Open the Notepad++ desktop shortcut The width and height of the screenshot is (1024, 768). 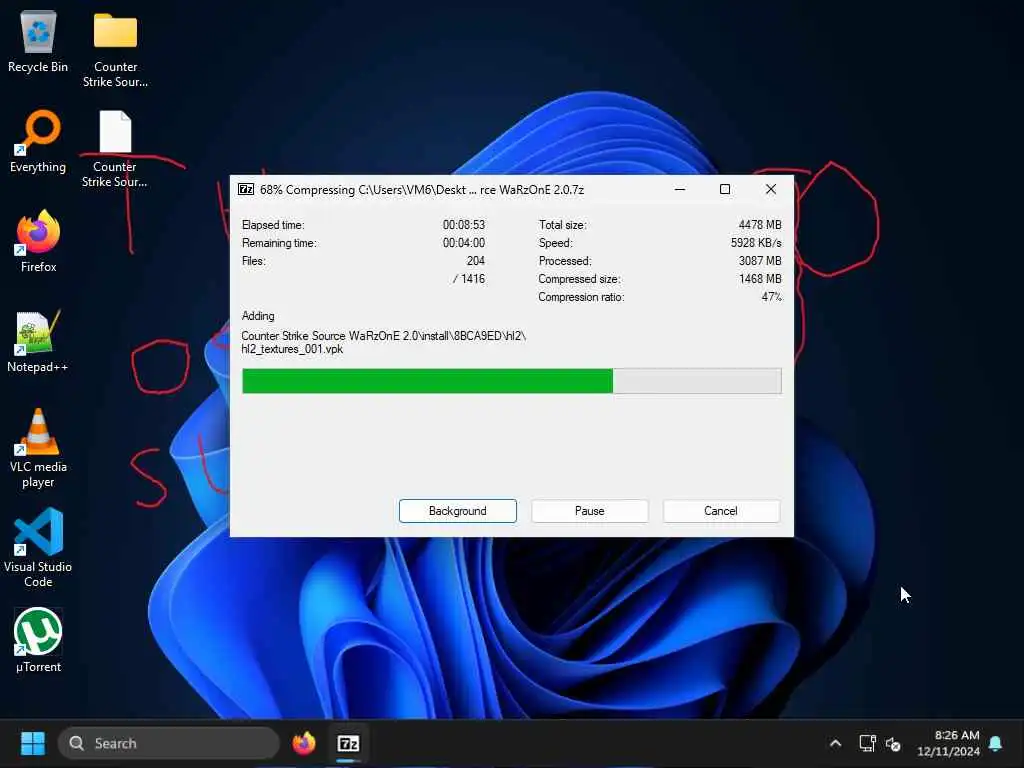[x=38, y=341]
